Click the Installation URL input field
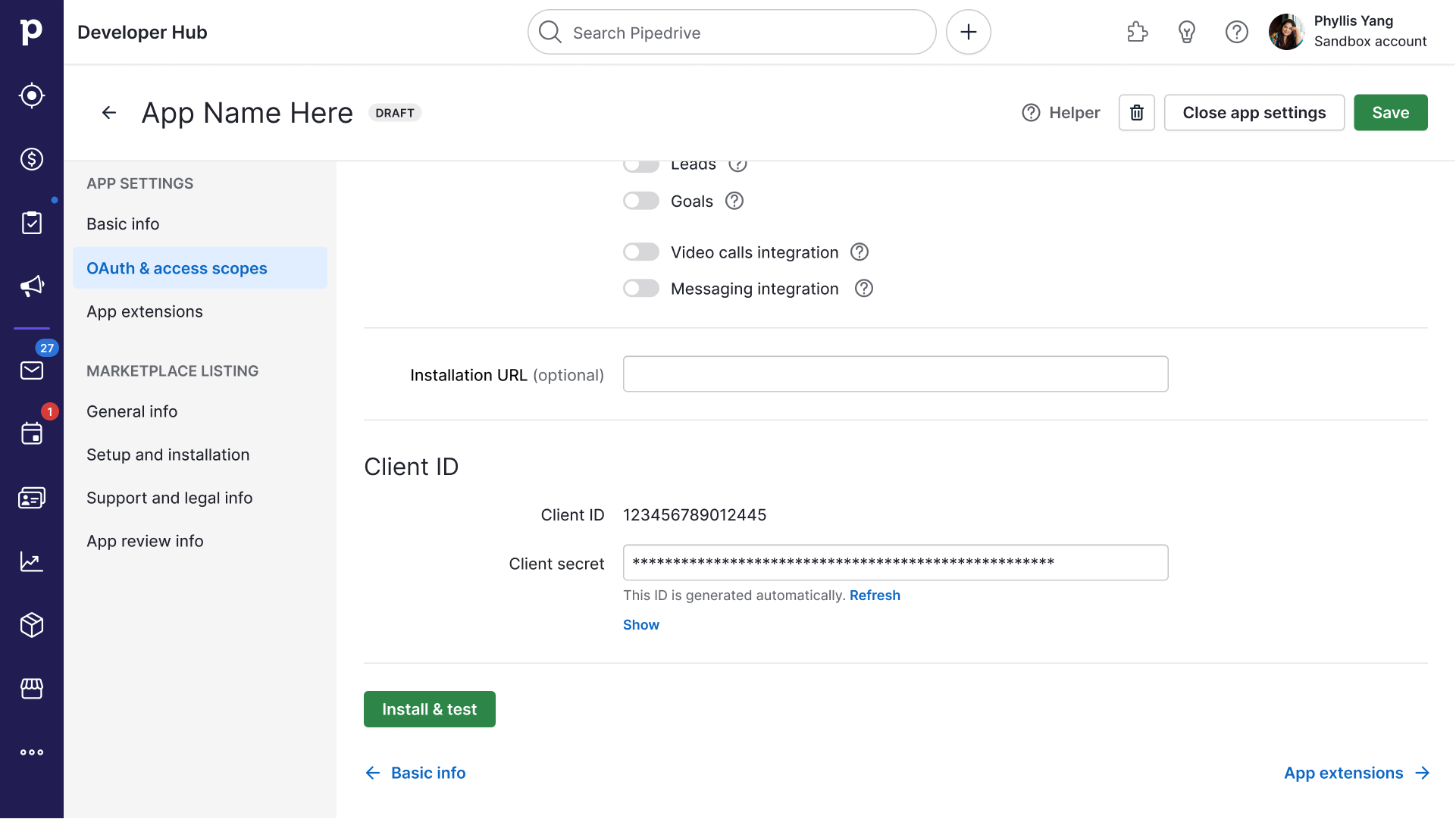The image size is (1456, 819). coord(895,374)
